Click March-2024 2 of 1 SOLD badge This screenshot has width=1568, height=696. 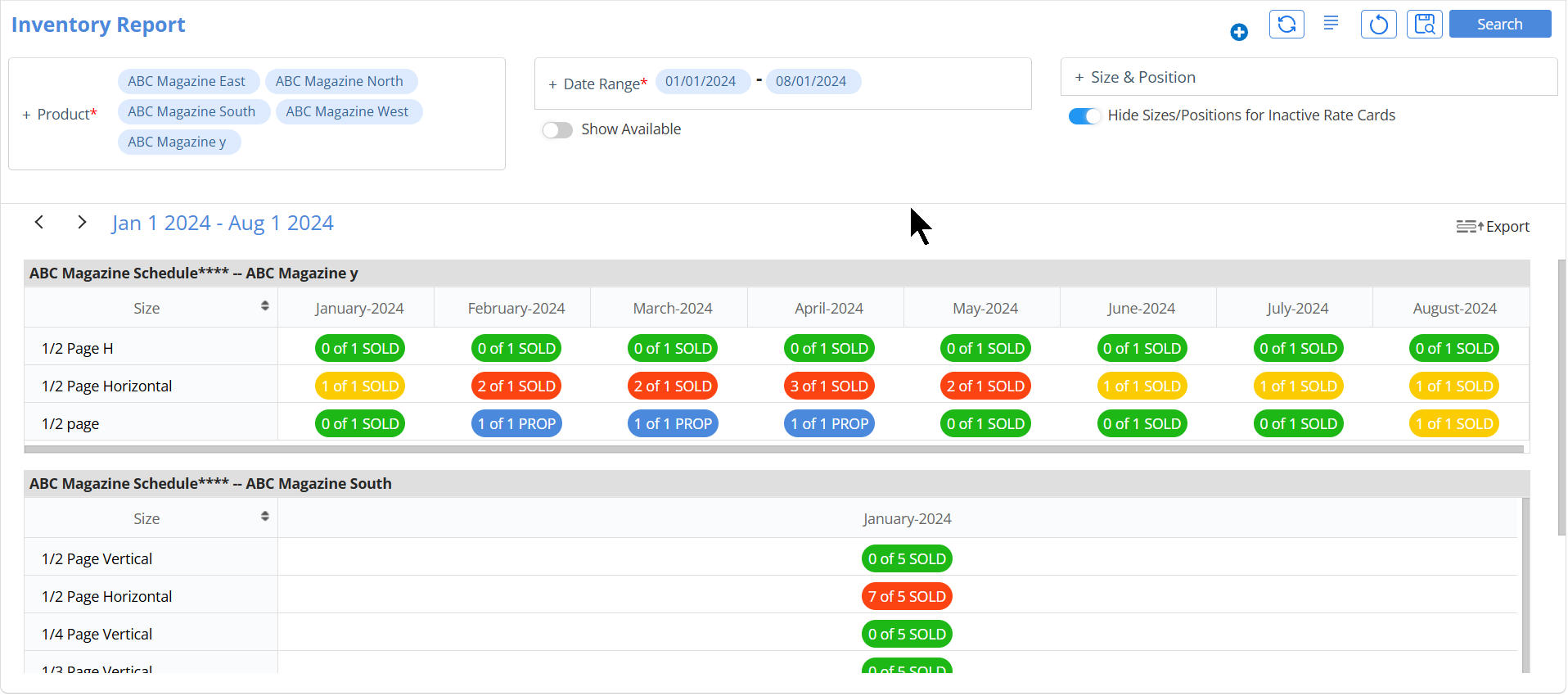click(x=673, y=386)
